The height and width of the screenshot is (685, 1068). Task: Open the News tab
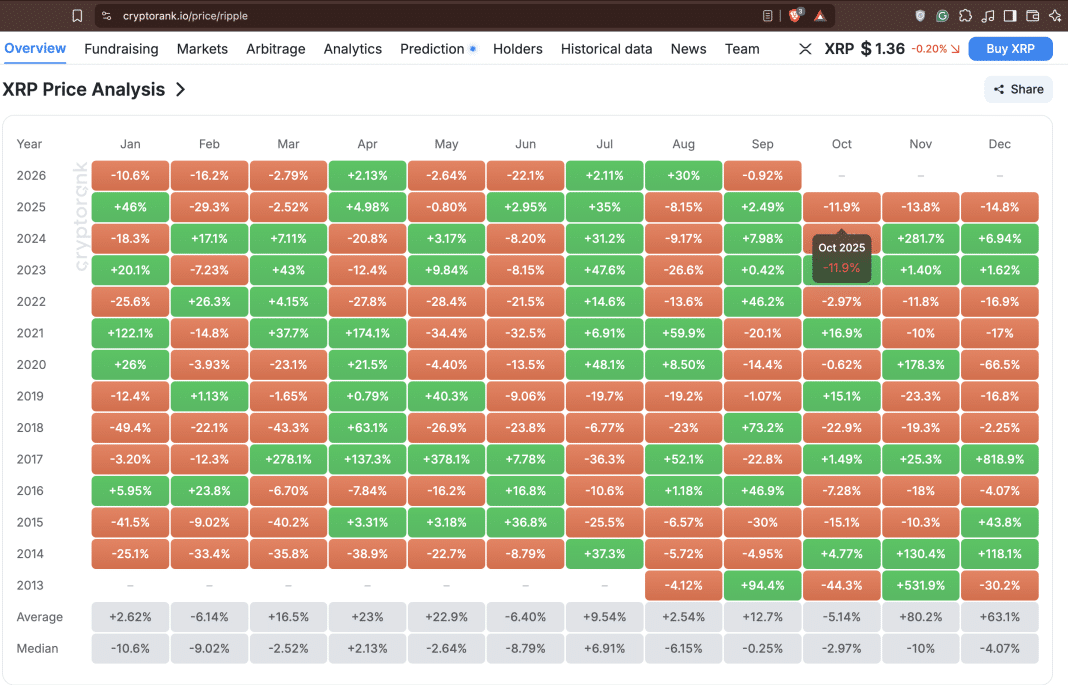pyautogui.click(x=689, y=49)
